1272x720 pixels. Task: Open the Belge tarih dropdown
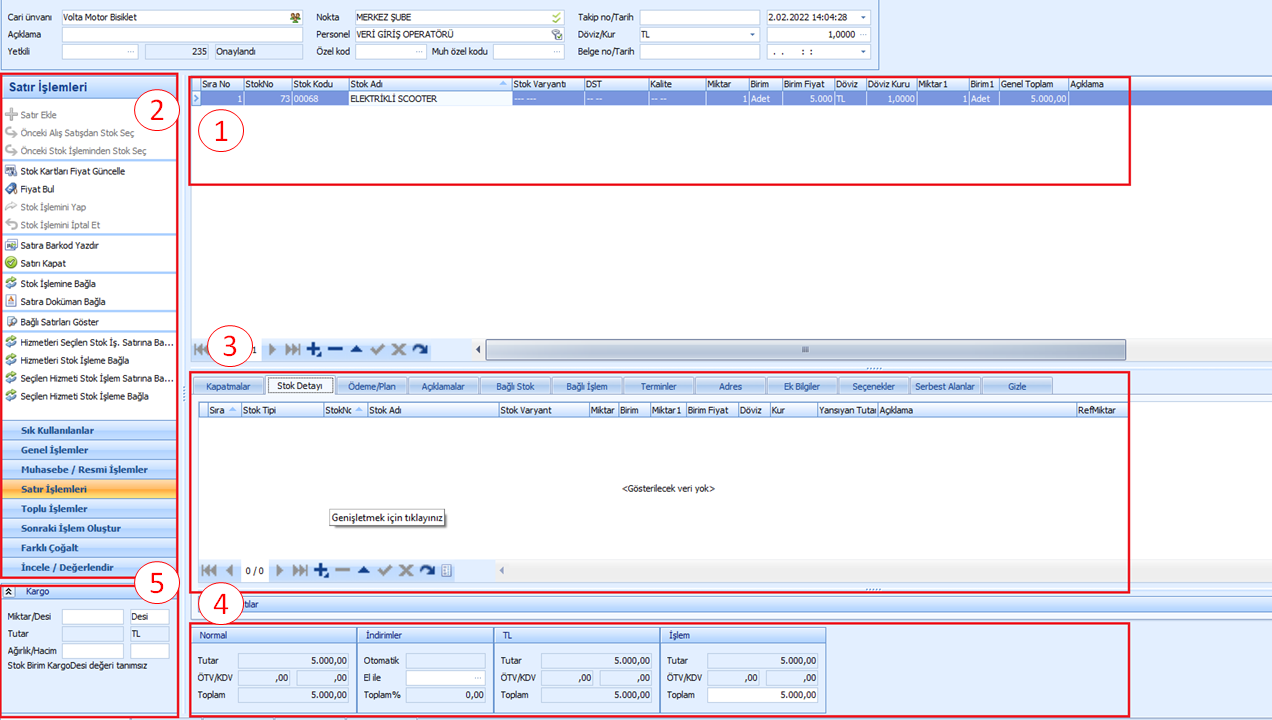tap(863, 51)
